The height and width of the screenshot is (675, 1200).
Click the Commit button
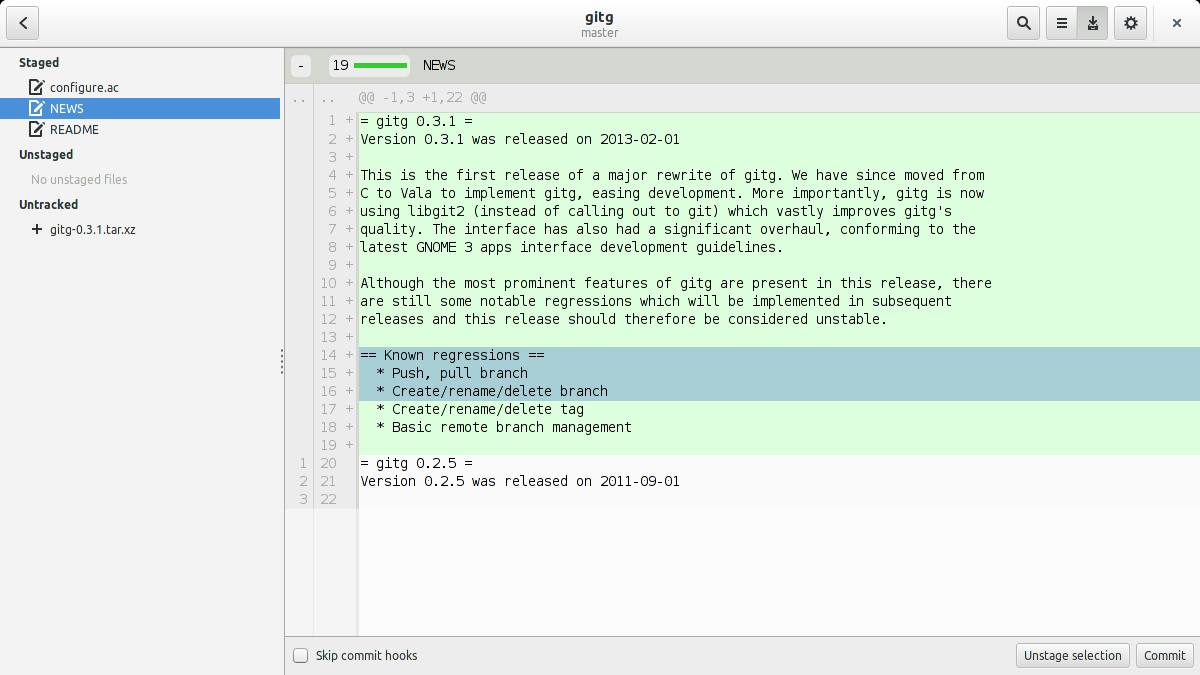click(1165, 656)
